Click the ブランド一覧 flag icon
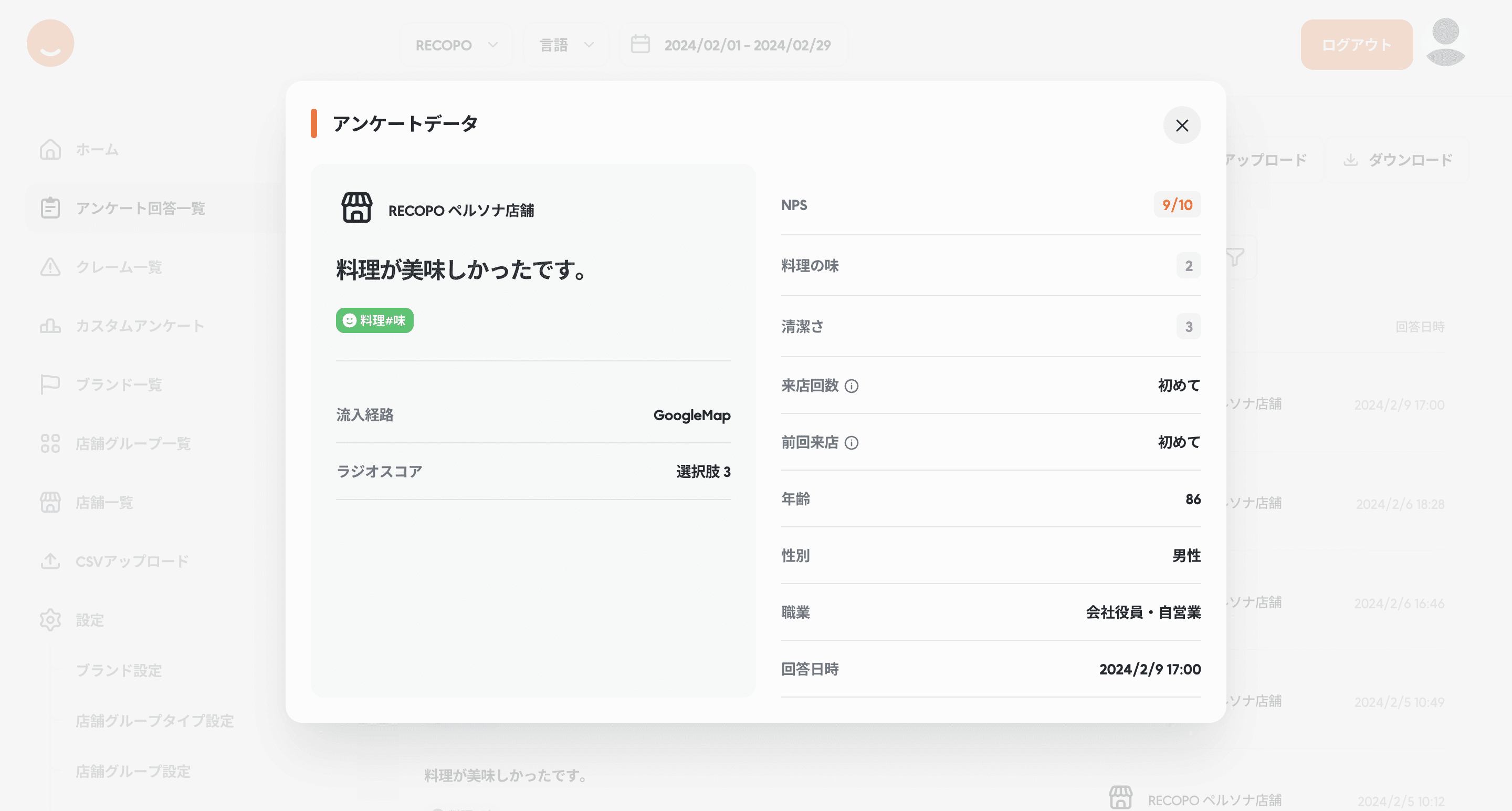 click(x=50, y=384)
